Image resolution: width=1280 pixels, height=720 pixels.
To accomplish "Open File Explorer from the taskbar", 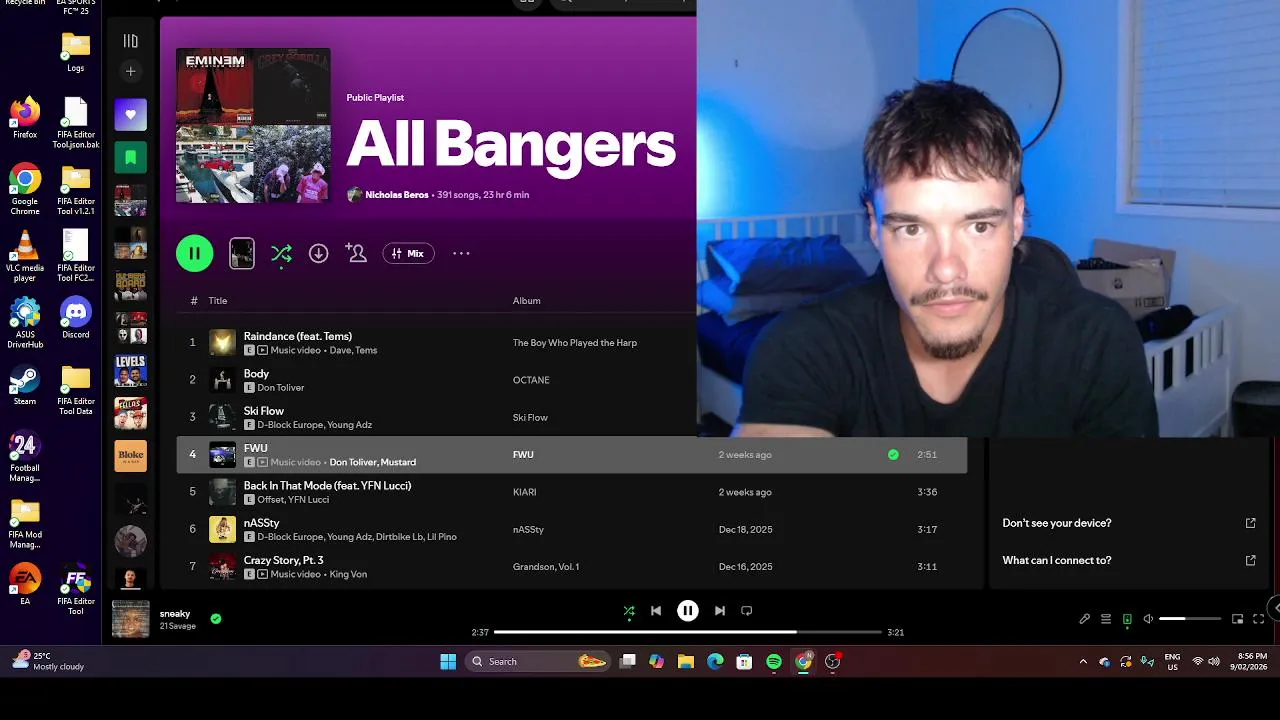I will 686,661.
